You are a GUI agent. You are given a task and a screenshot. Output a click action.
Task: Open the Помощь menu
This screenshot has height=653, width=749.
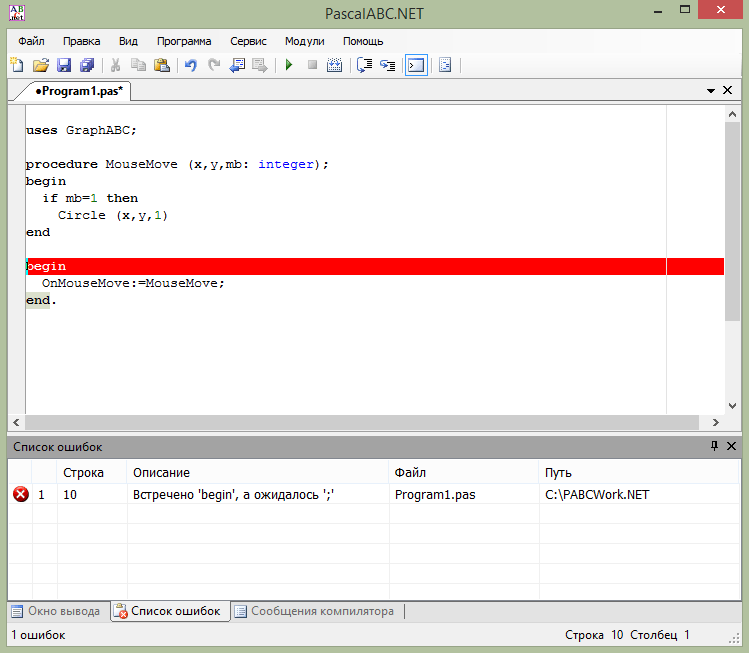click(x=363, y=42)
